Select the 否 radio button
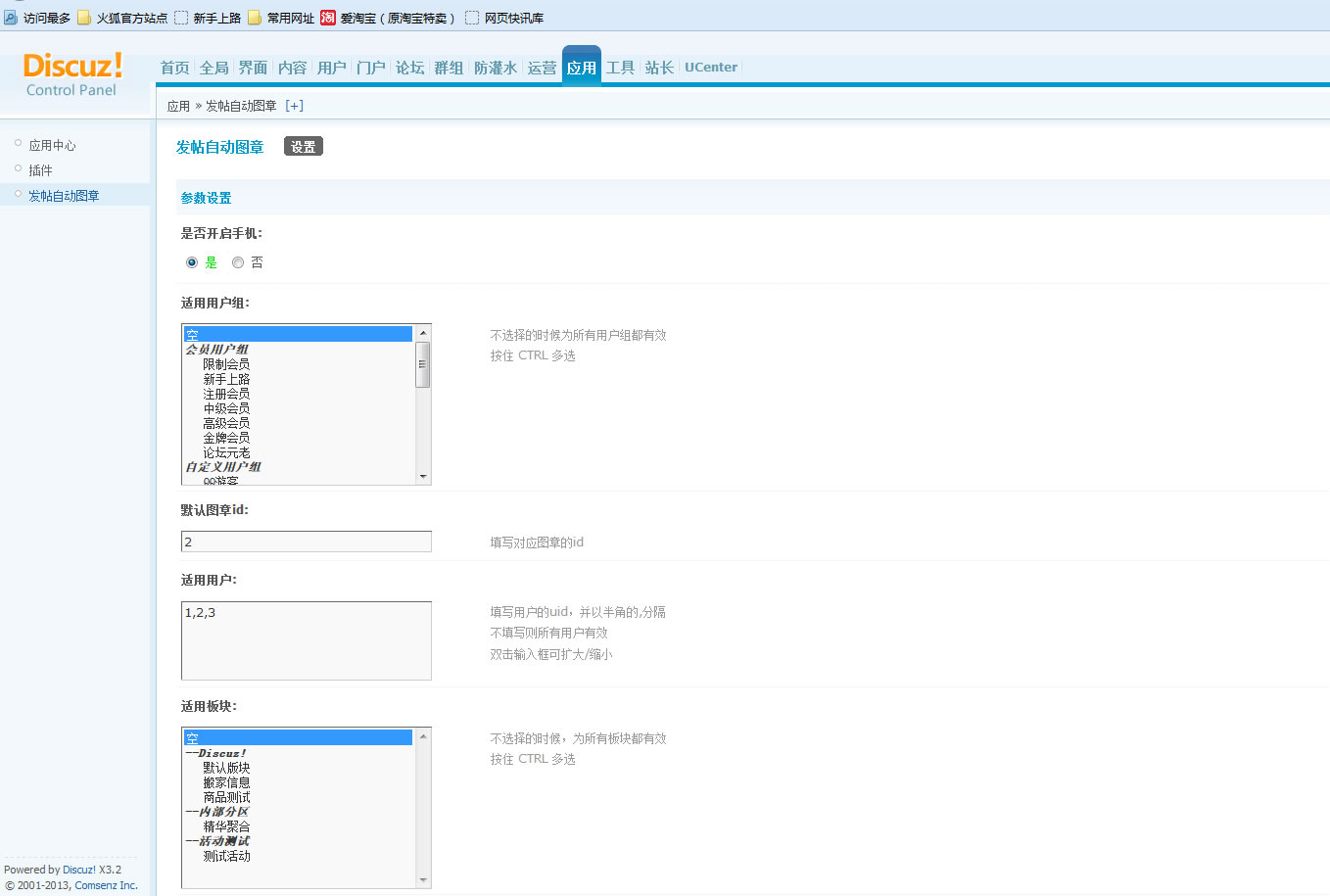The height and width of the screenshot is (896, 1330). point(238,262)
